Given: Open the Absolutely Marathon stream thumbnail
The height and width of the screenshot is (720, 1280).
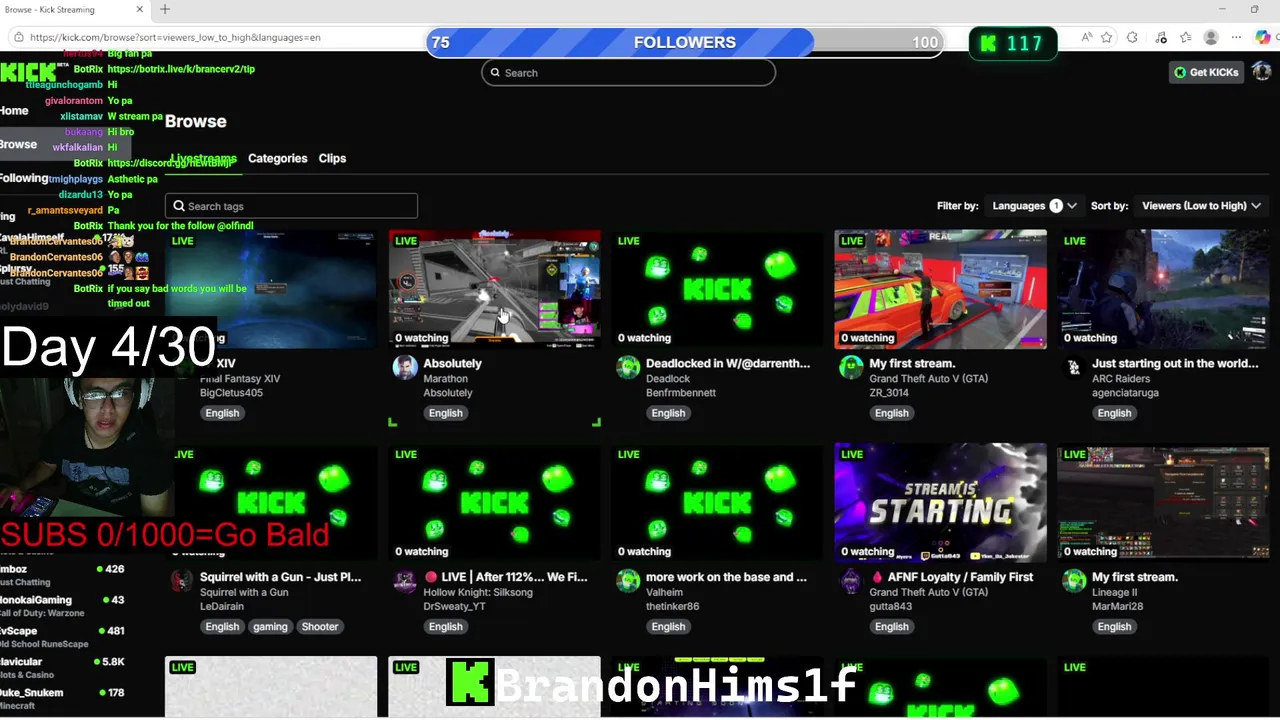Looking at the screenshot, I should coord(494,289).
